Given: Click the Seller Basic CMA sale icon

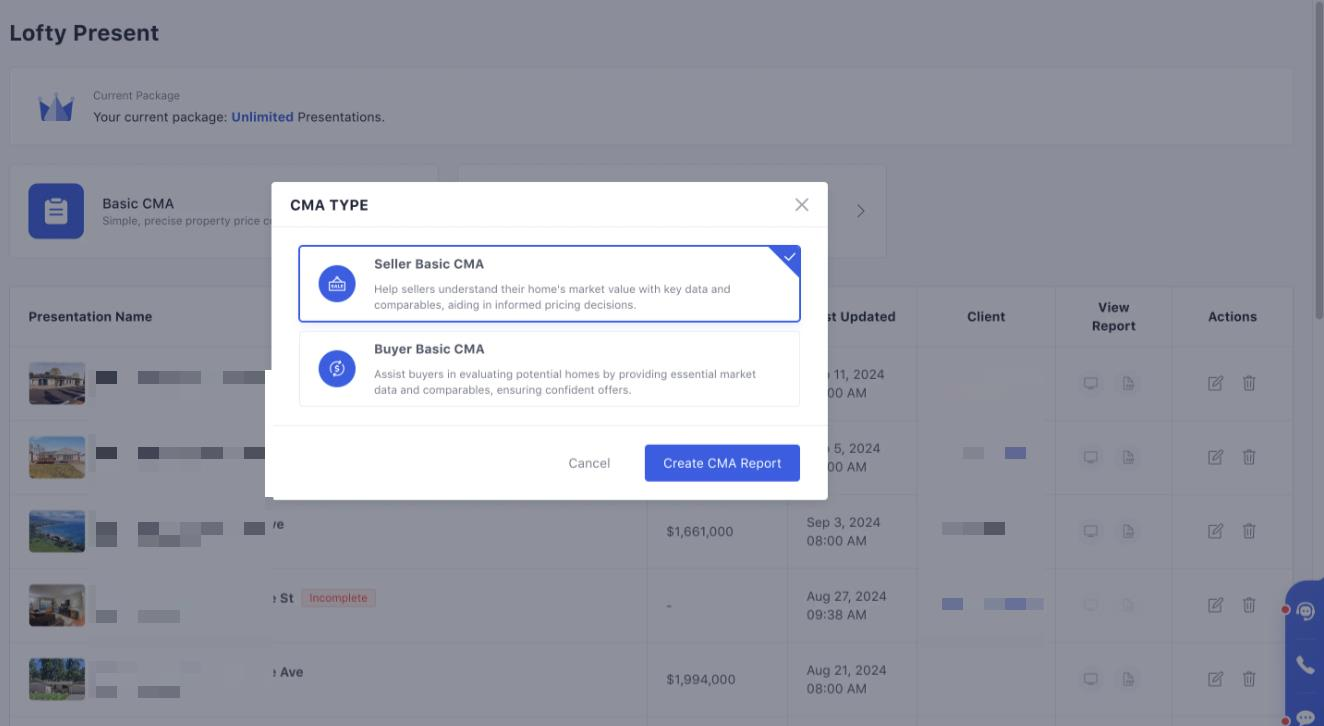Looking at the screenshot, I should pos(337,284).
